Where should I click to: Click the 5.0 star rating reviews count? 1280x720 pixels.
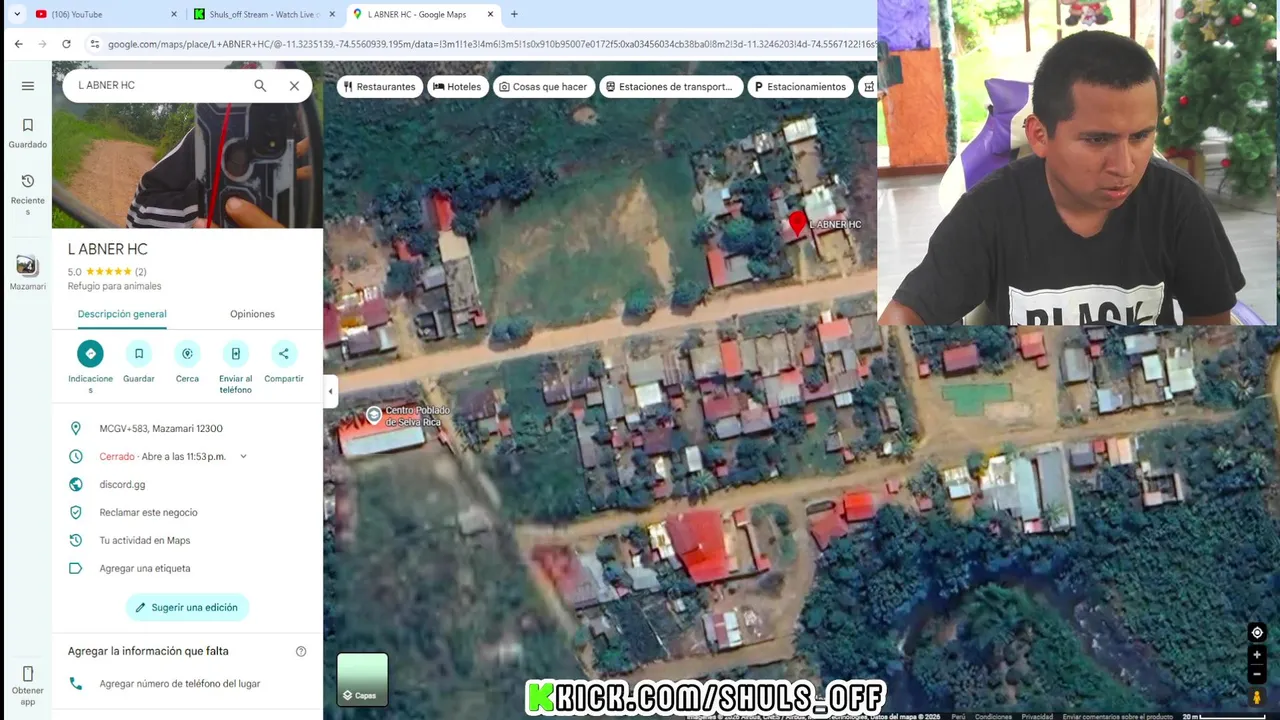tap(141, 272)
